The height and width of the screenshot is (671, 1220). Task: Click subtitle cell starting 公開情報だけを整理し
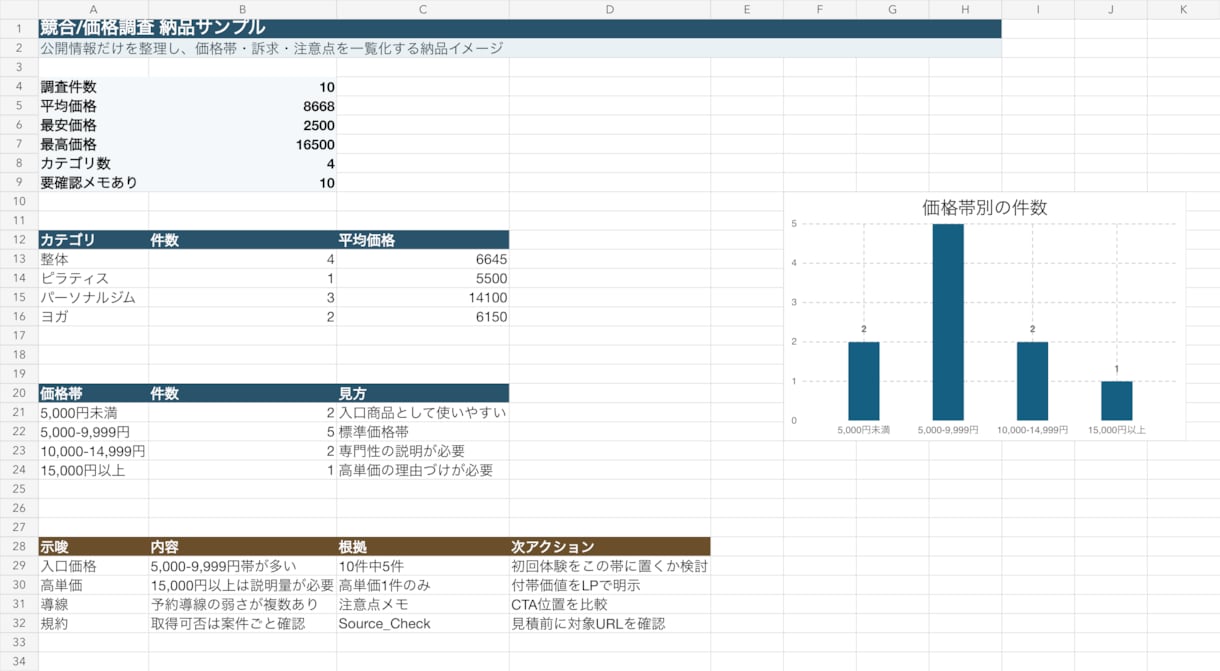(x=519, y=48)
